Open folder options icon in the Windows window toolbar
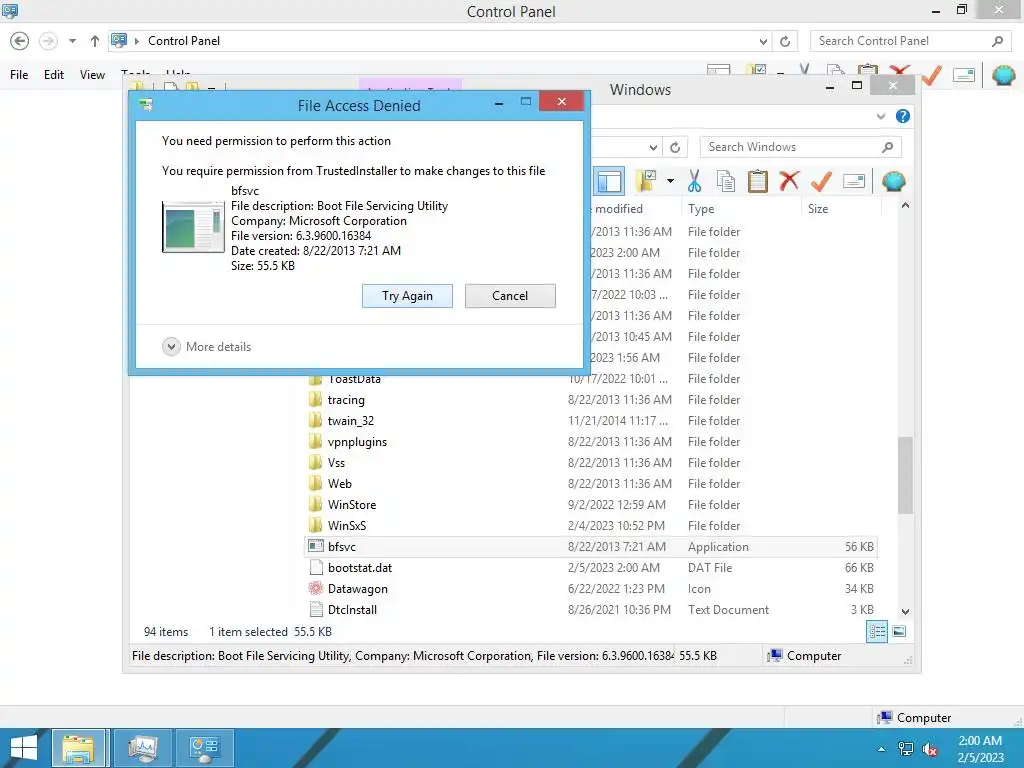Image resolution: width=1024 pixels, height=768 pixels. point(646,181)
